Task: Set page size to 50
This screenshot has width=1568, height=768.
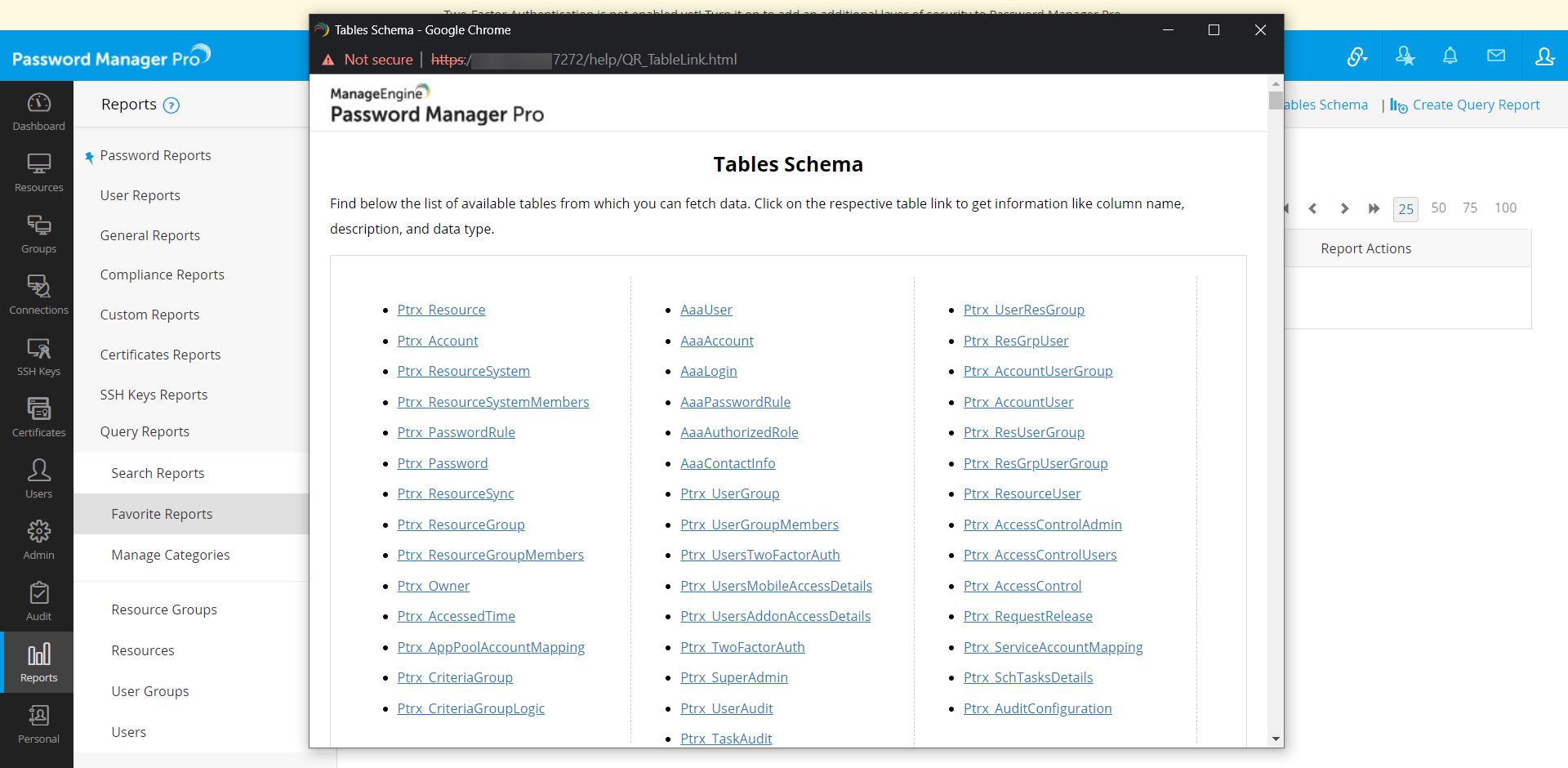Action: 1438,208
